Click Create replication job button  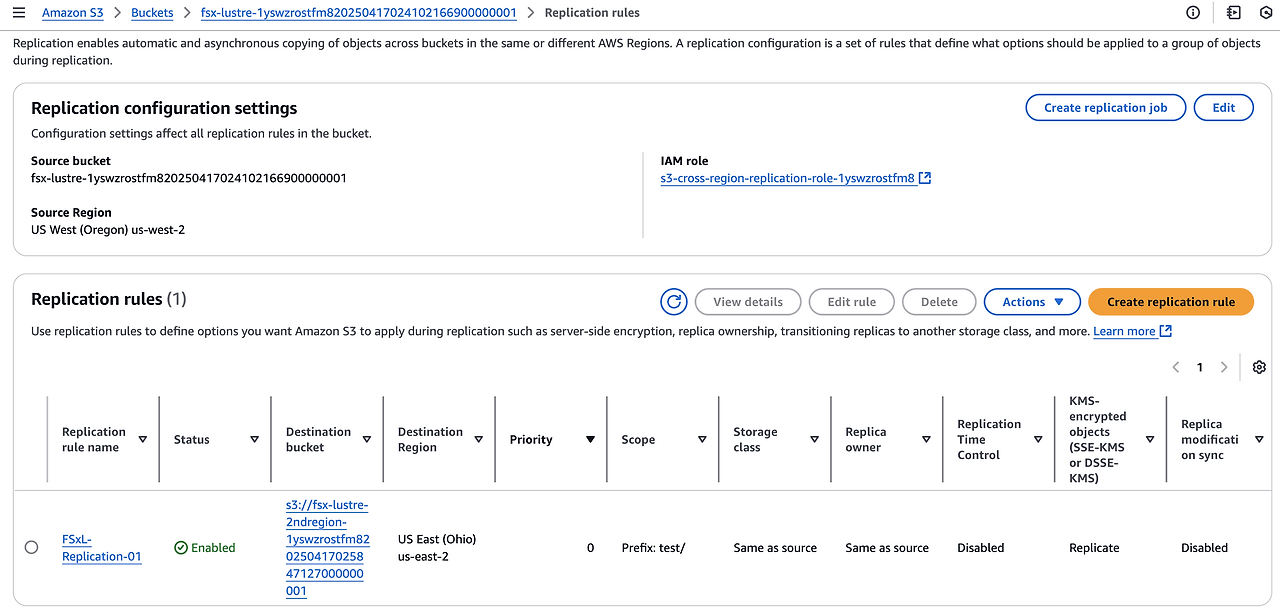tap(1106, 108)
